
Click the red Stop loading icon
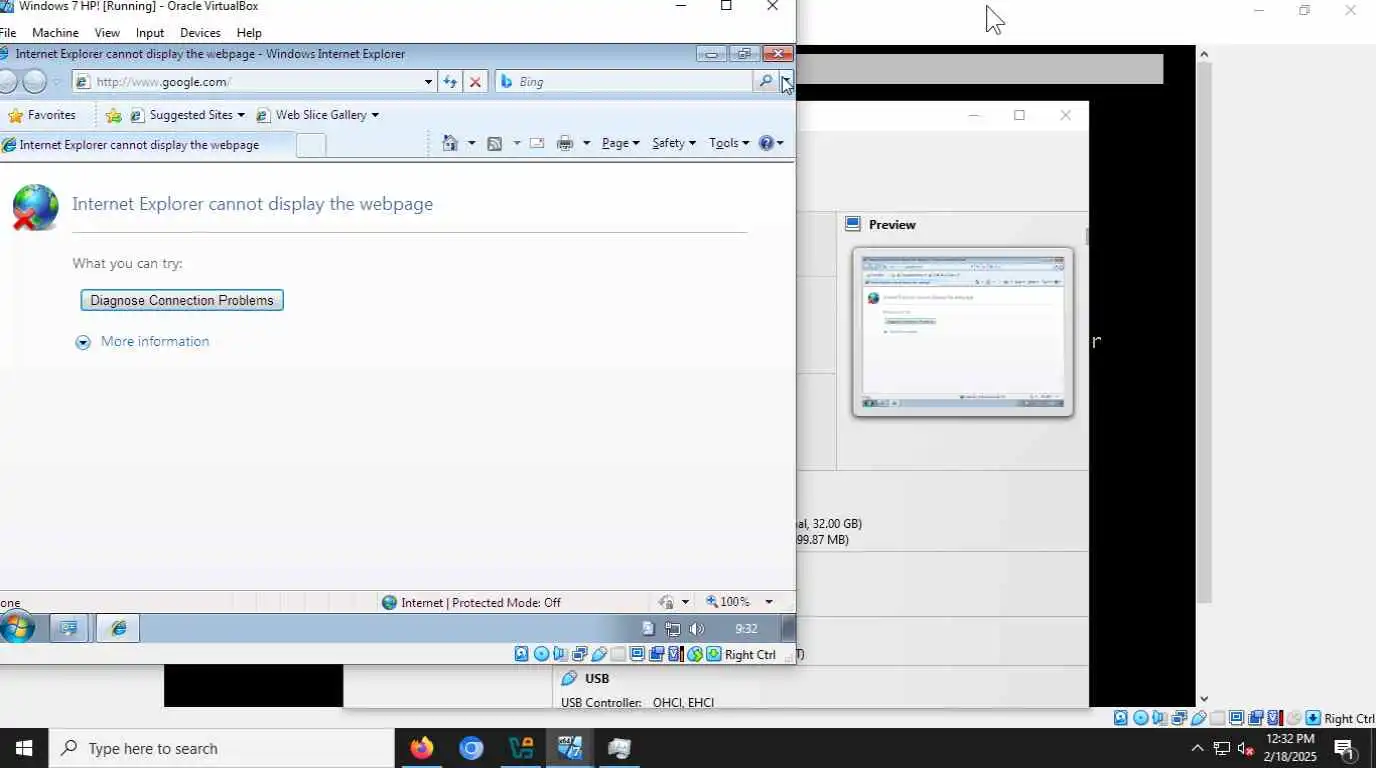tap(475, 82)
